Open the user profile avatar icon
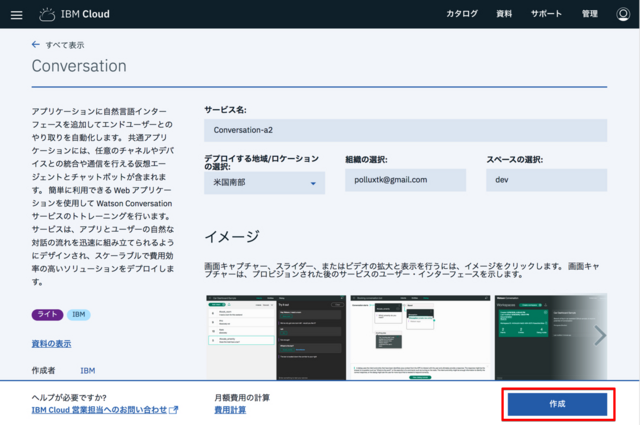 coord(623,14)
